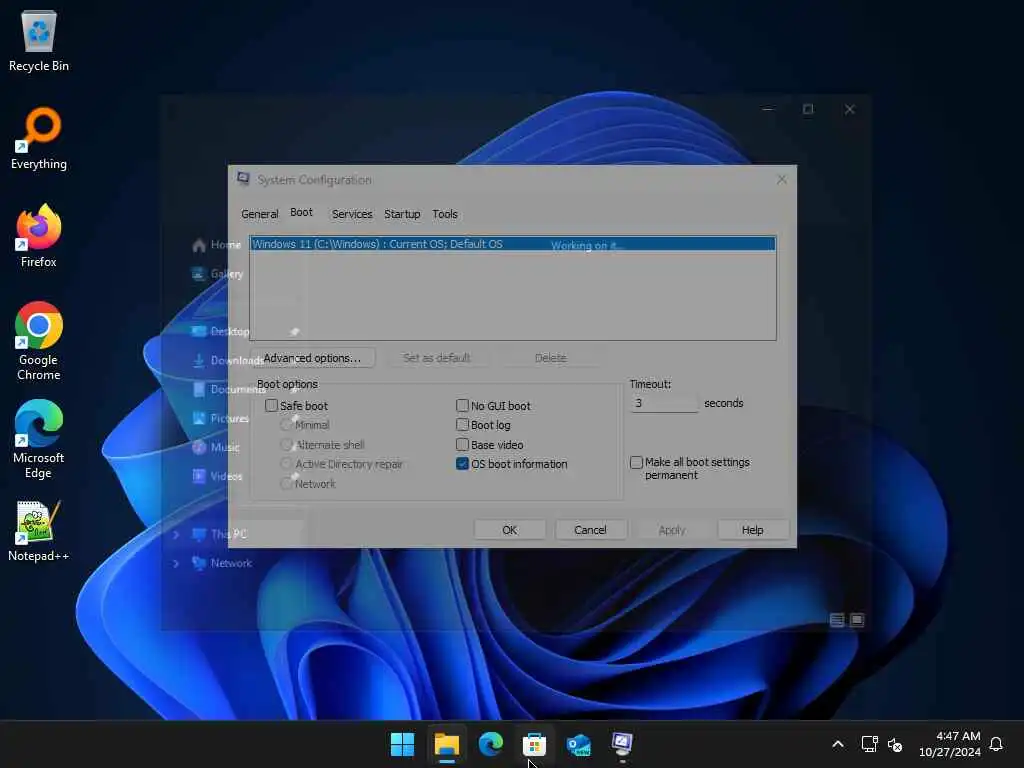Open Advanced options for boot
This screenshot has height=768, width=1024.
[x=312, y=358]
